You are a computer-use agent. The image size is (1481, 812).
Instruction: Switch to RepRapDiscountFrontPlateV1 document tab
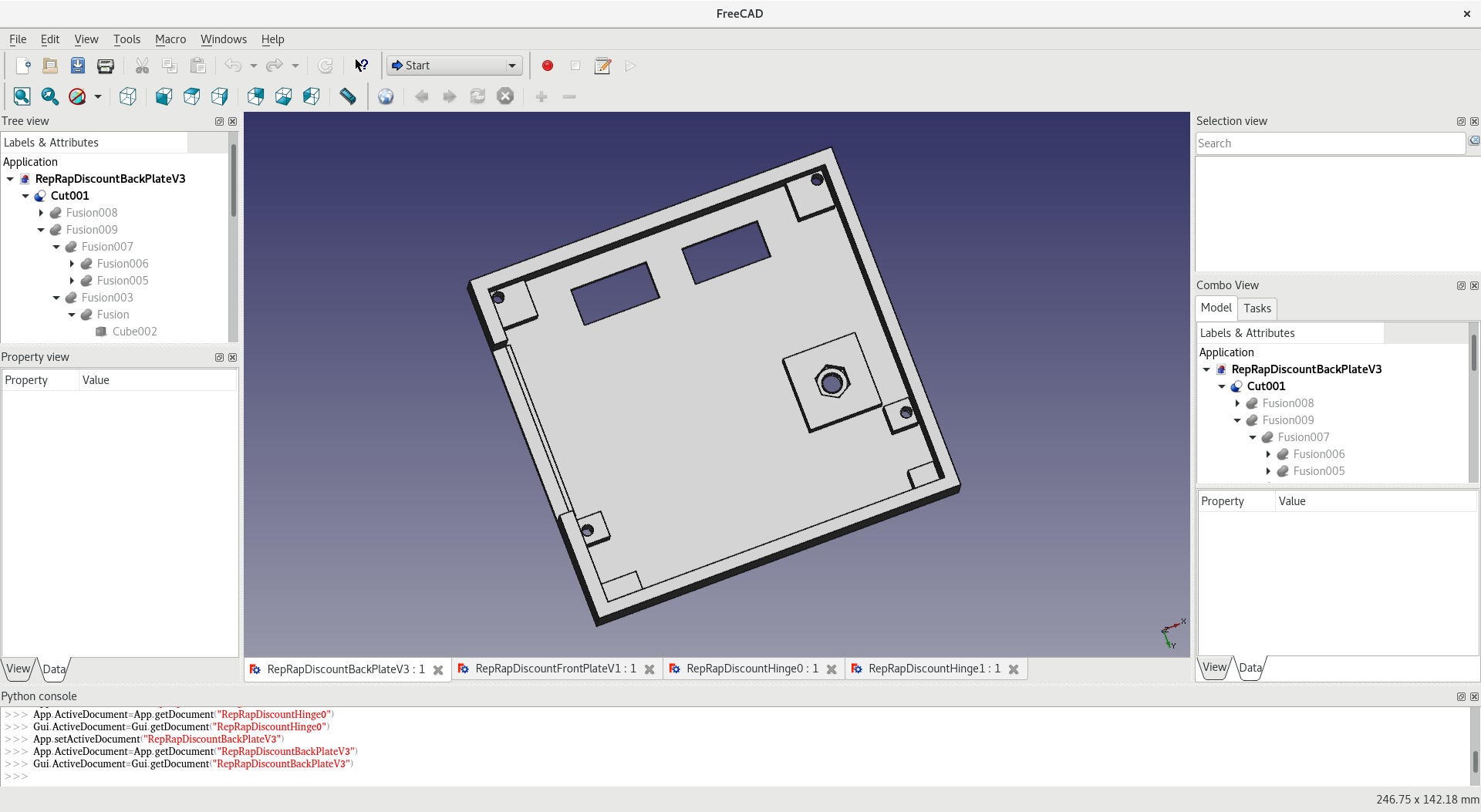pos(555,669)
